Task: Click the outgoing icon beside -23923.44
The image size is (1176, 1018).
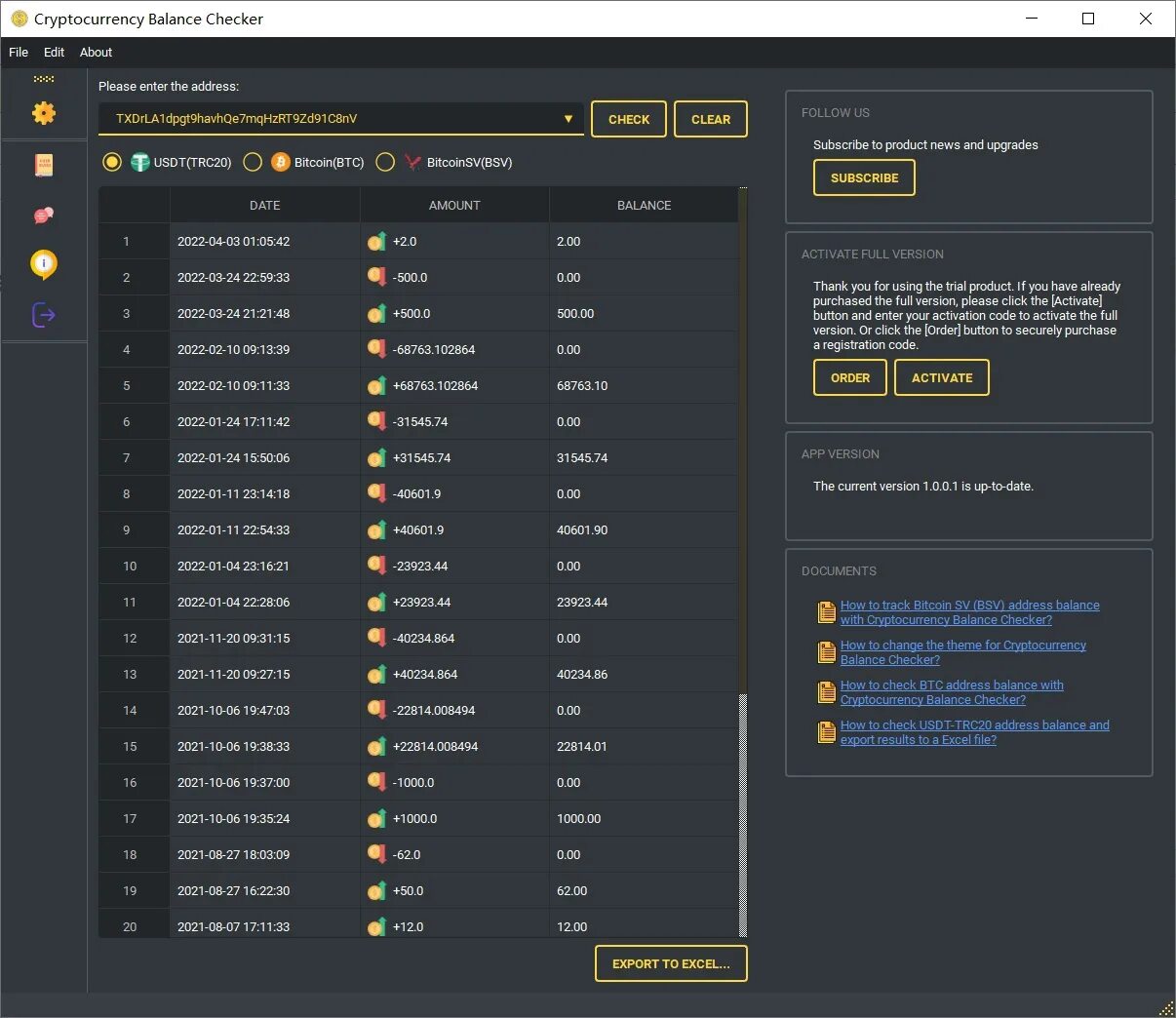Action: [376, 566]
